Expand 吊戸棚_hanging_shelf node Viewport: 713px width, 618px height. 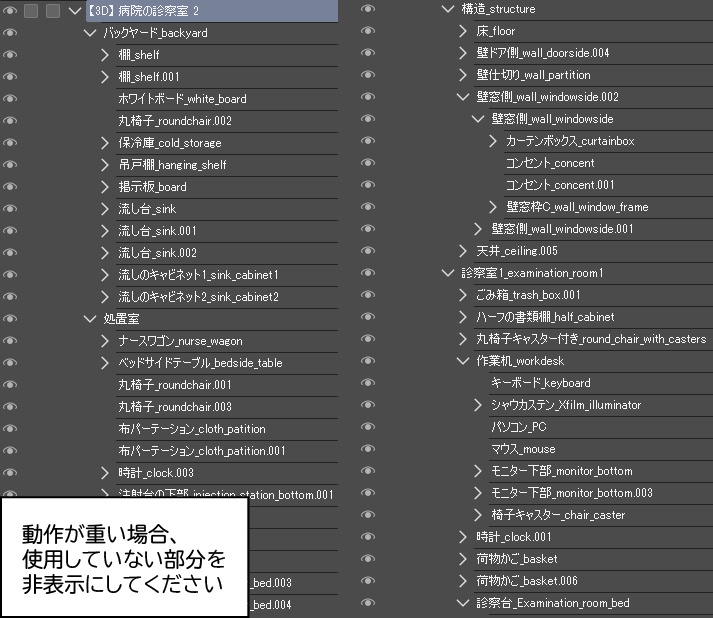point(105,165)
